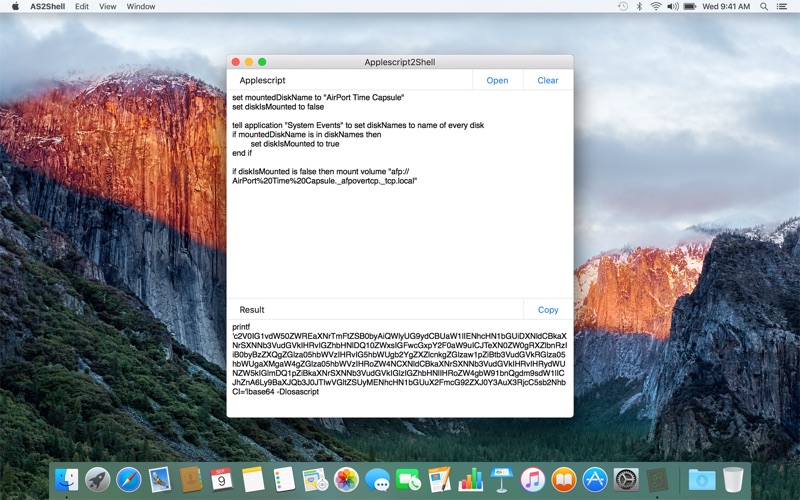800x500 pixels.
Task: Open Messages from the Dock
Action: [378, 480]
